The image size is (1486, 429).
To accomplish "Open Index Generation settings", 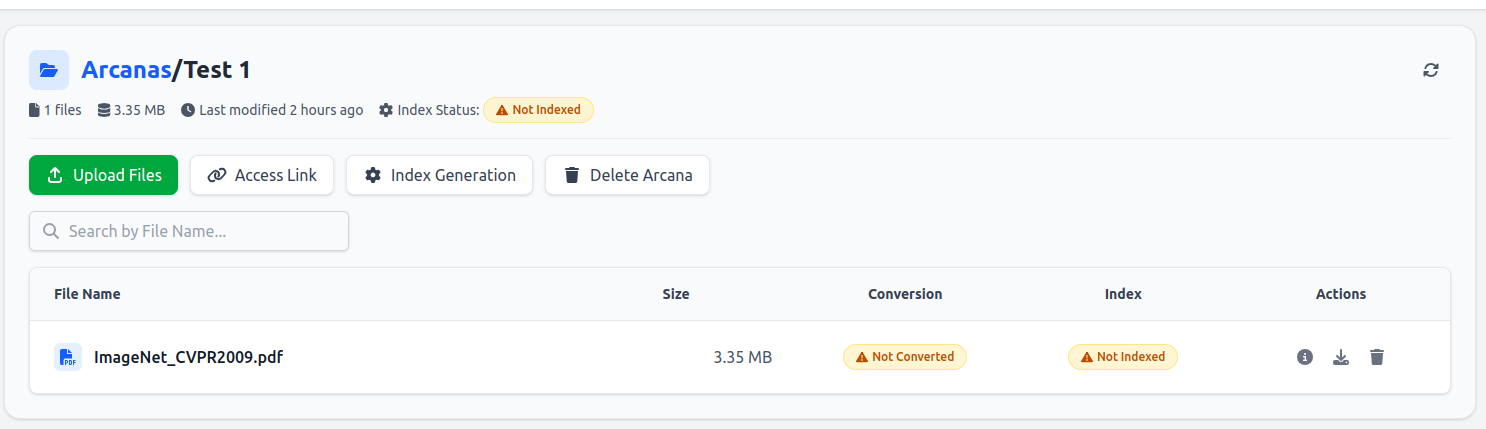I will point(439,175).
